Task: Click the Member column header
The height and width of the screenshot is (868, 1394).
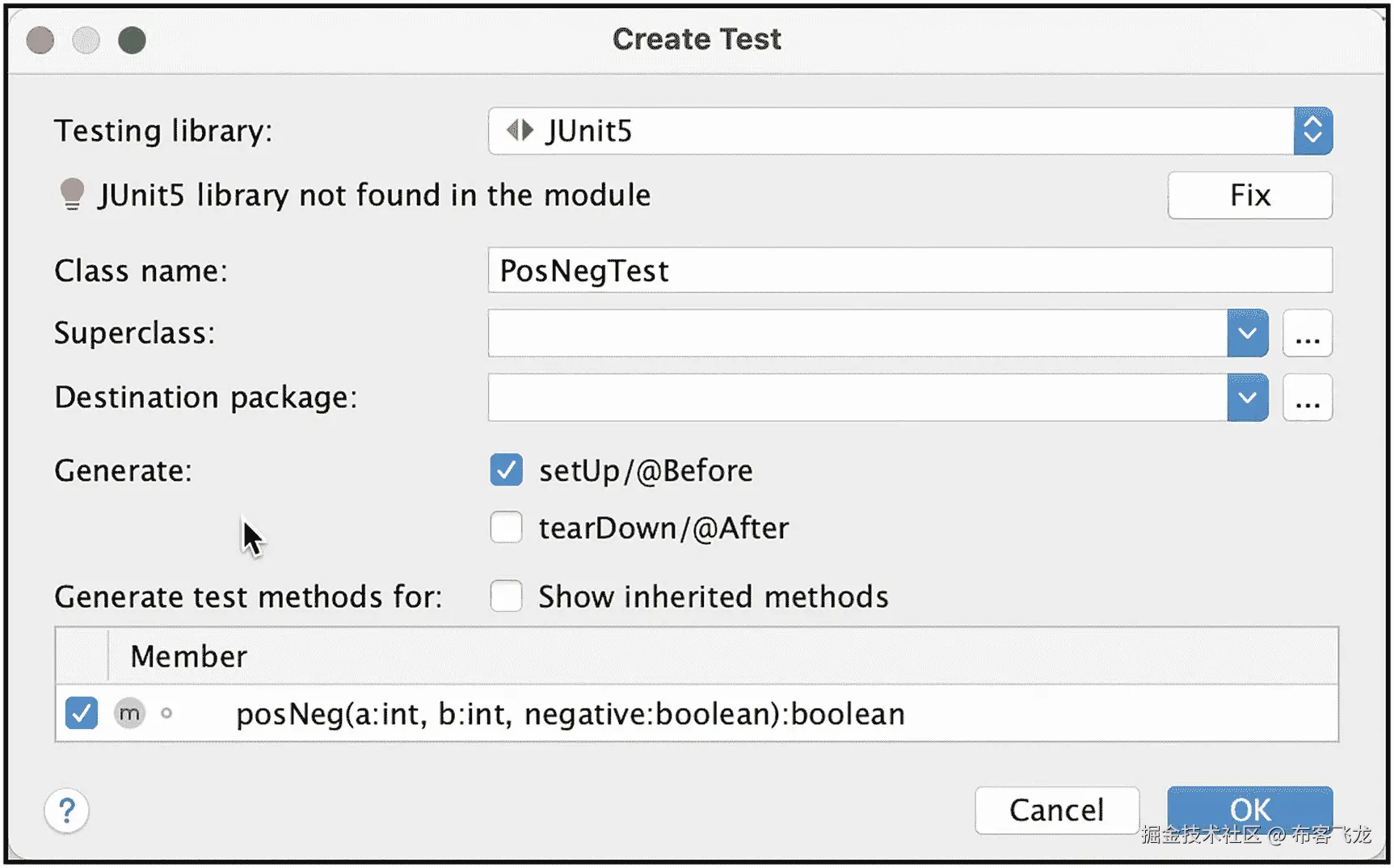Action: point(189,656)
